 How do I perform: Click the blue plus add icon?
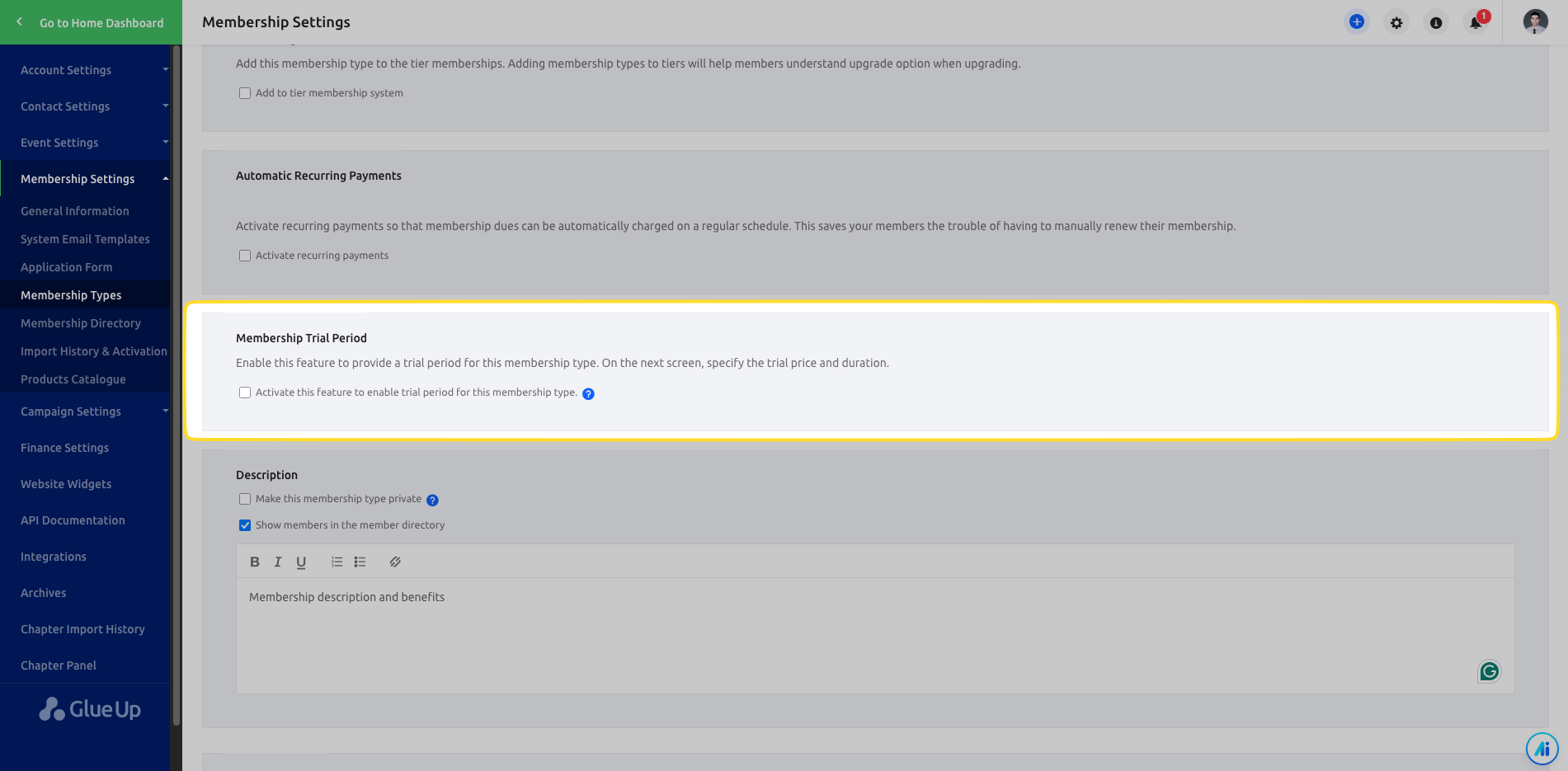pos(1356,22)
